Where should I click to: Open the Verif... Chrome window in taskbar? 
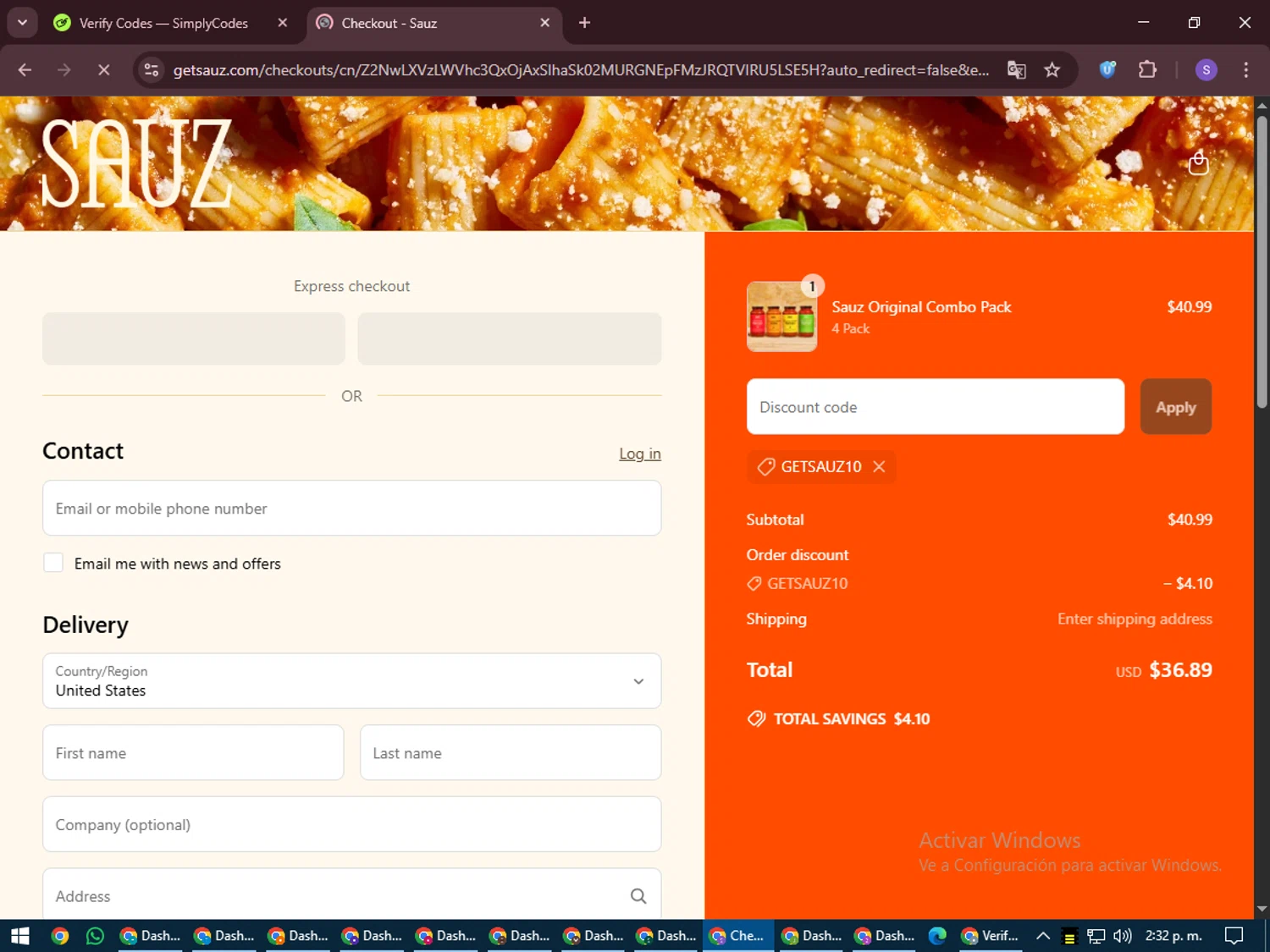click(989, 936)
